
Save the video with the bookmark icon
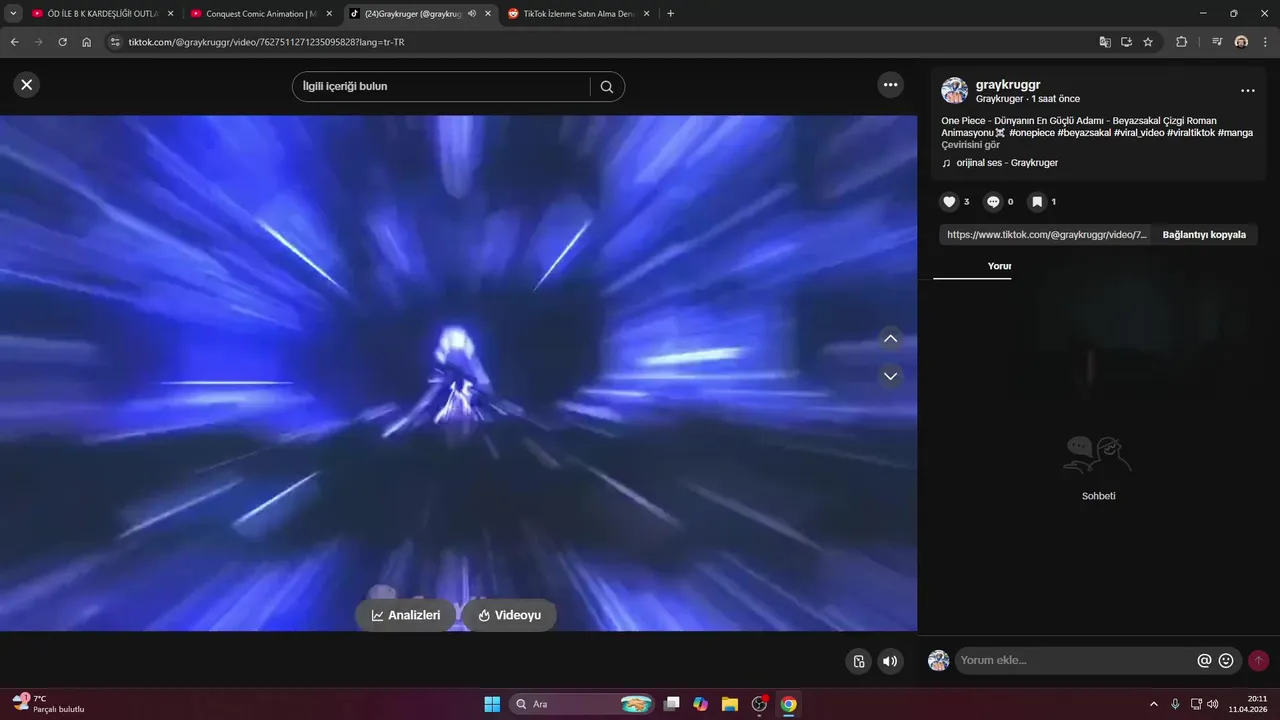pos(1037,202)
